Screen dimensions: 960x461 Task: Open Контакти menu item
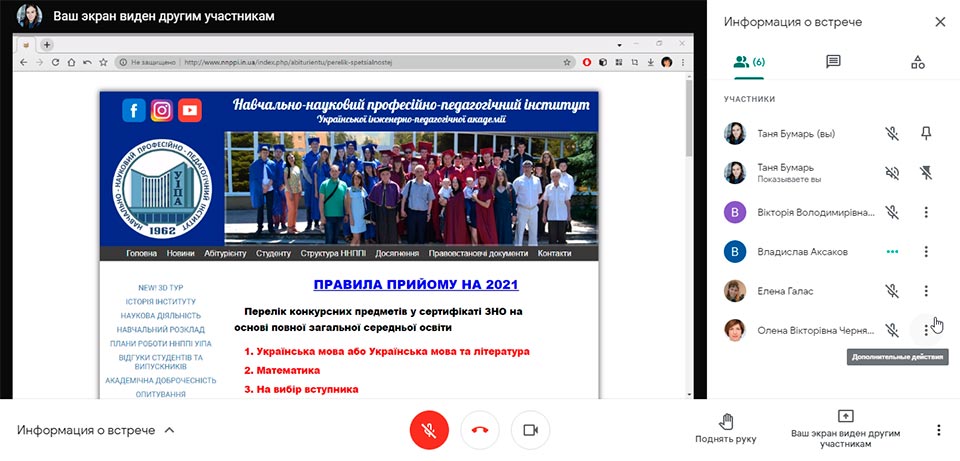[555, 253]
